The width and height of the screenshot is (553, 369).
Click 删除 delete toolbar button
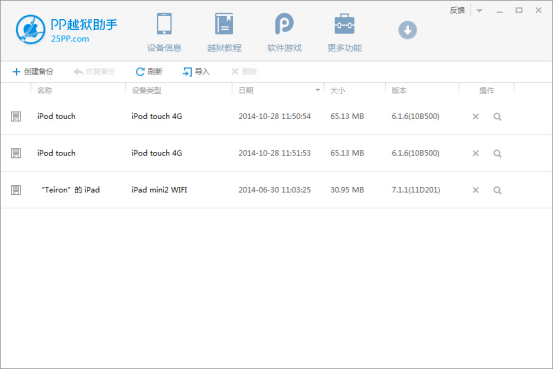tap(244, 72)
